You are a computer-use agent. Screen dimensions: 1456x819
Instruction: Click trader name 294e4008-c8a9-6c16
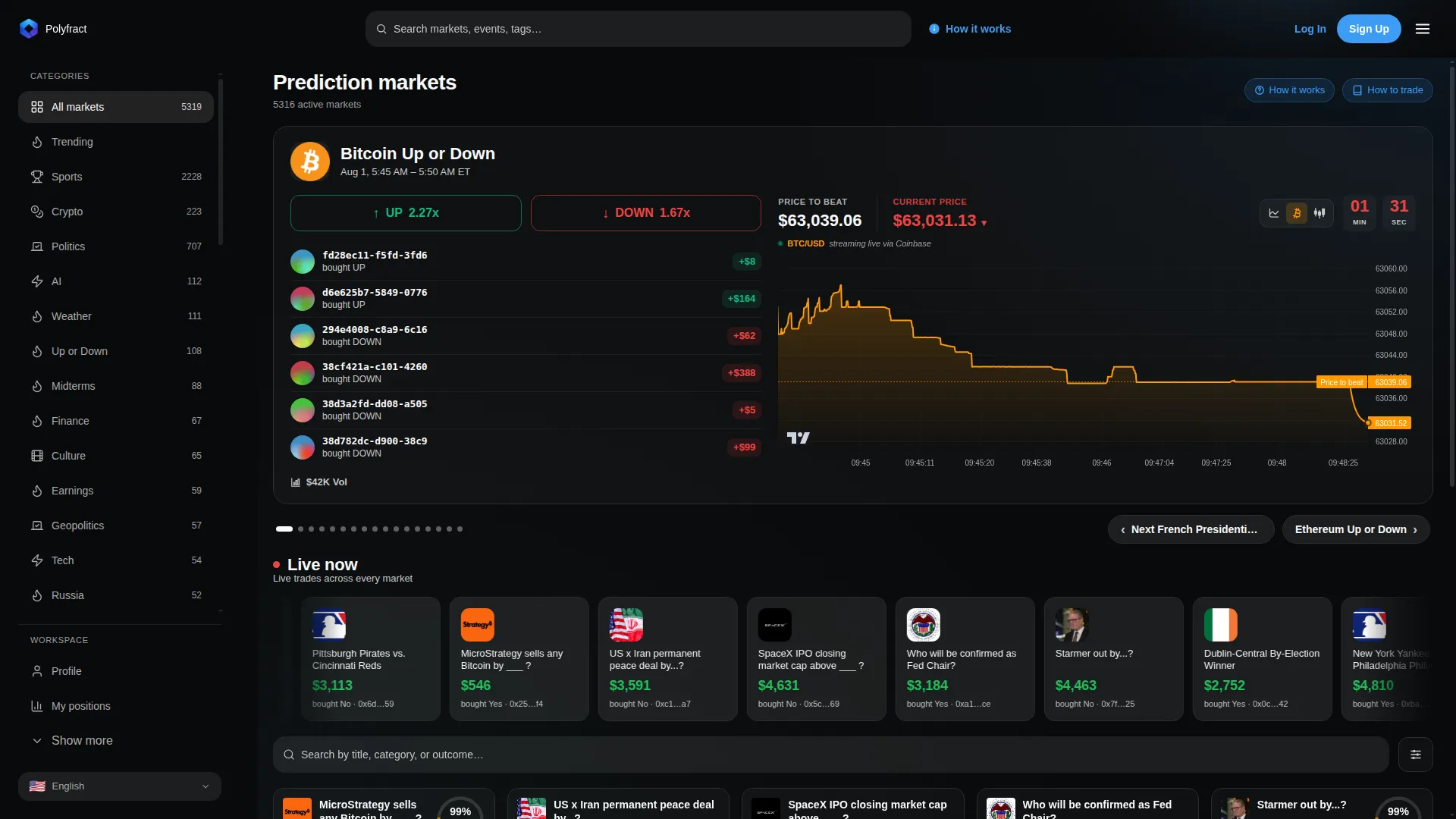(x=375, y=330)
